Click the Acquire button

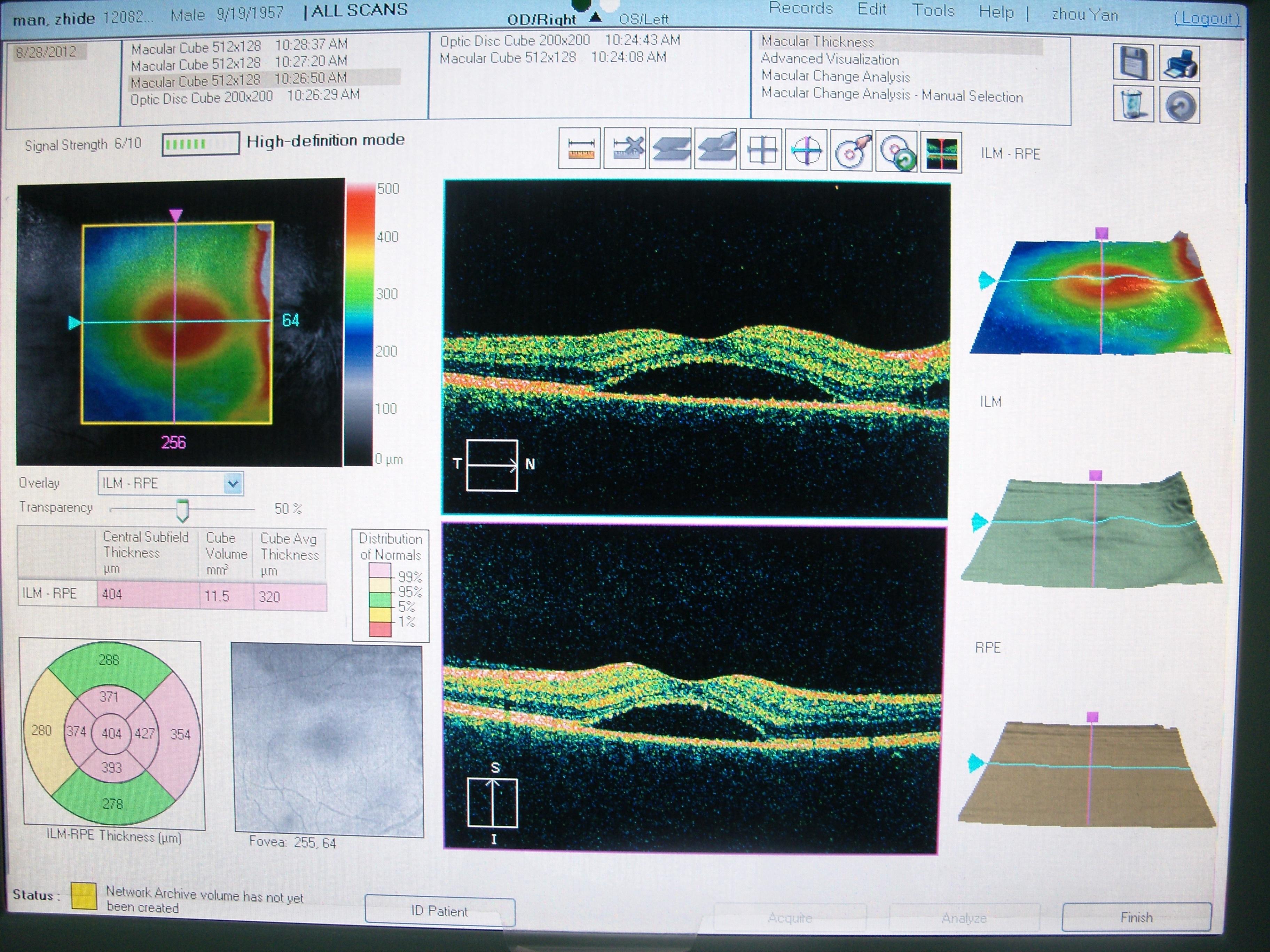790,918
